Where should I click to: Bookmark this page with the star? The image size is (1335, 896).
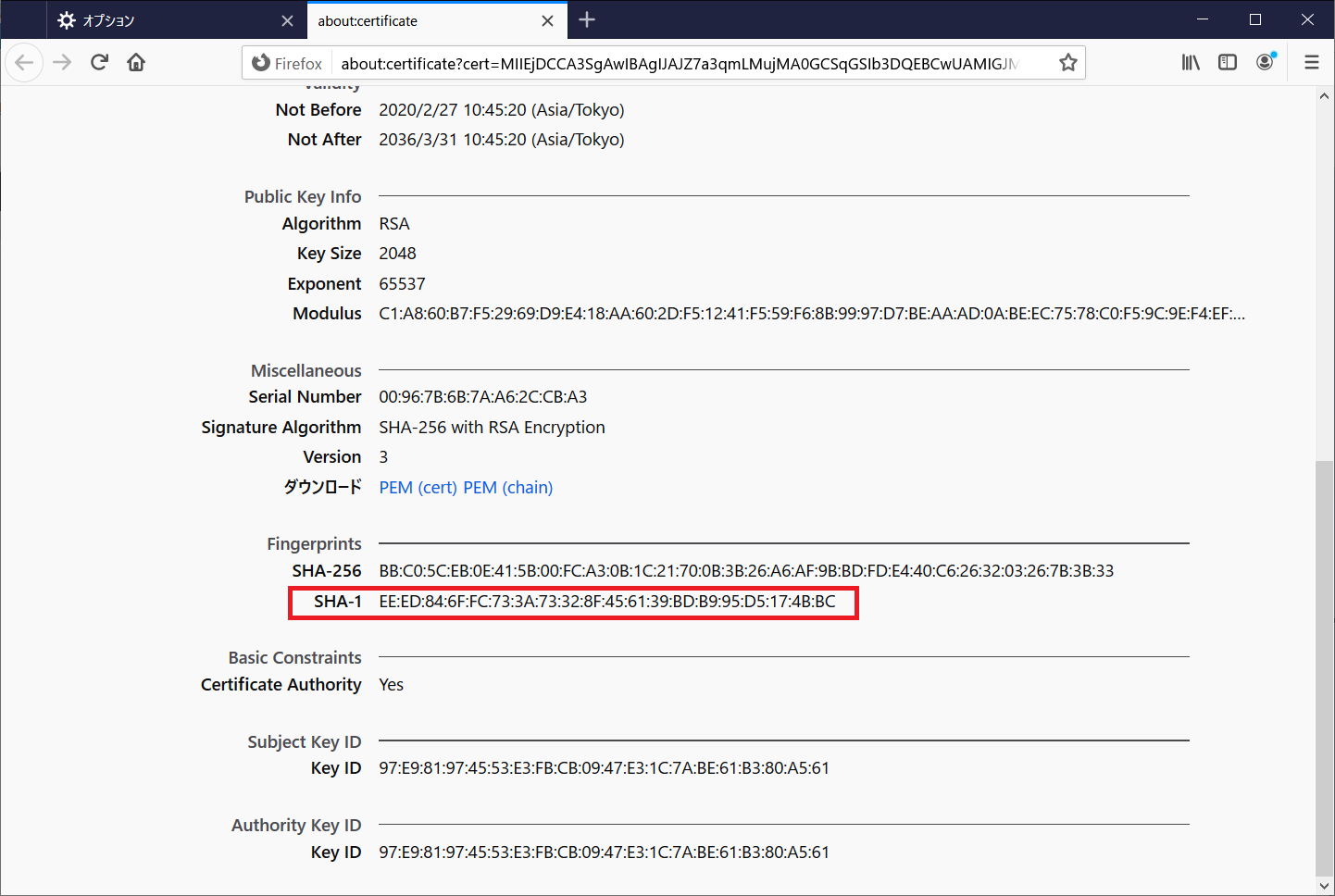point(1067,62)
